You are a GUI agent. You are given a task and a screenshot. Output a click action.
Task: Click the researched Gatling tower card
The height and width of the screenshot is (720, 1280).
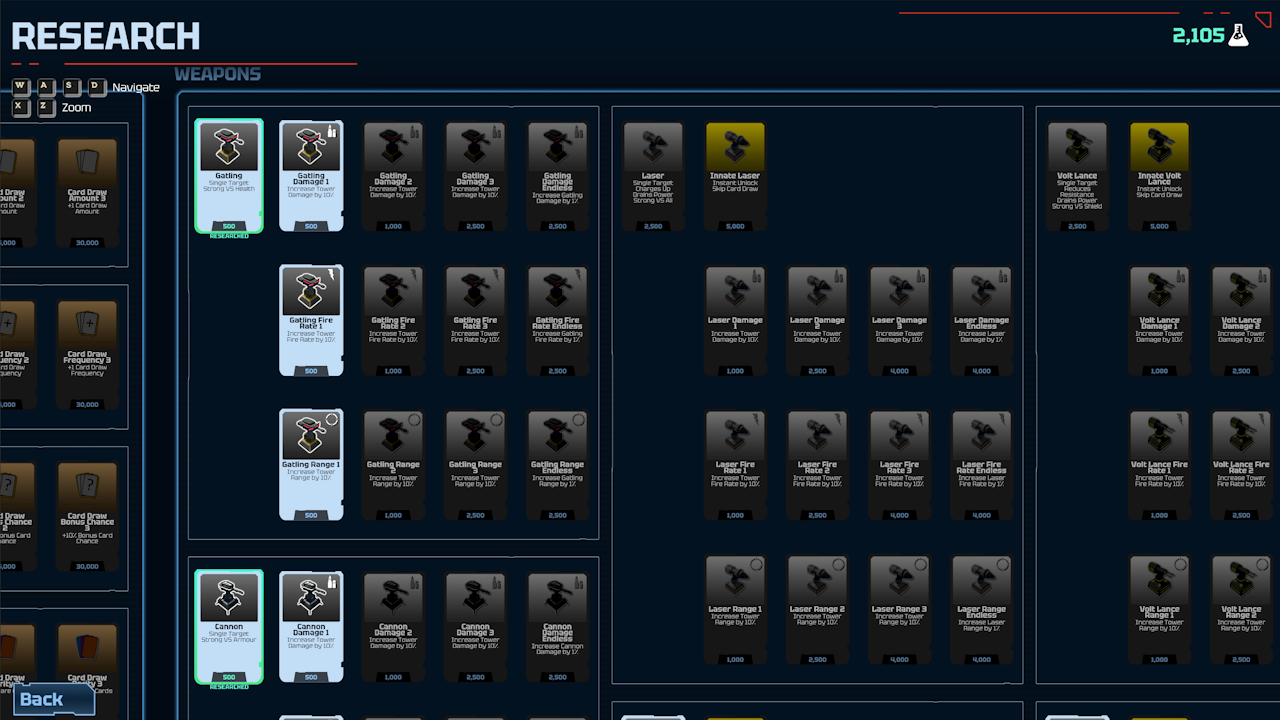pyautogui.click(x=229, y=176)
